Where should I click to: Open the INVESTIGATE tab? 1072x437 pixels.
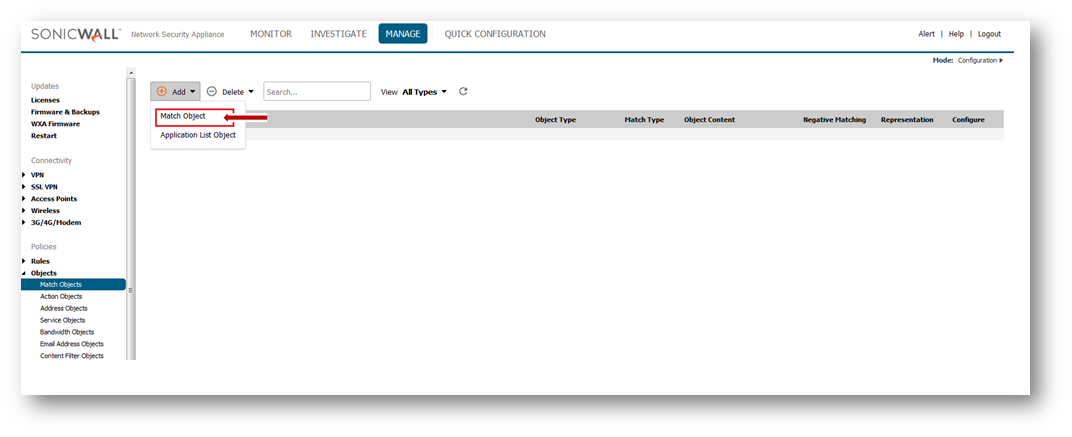338,34
